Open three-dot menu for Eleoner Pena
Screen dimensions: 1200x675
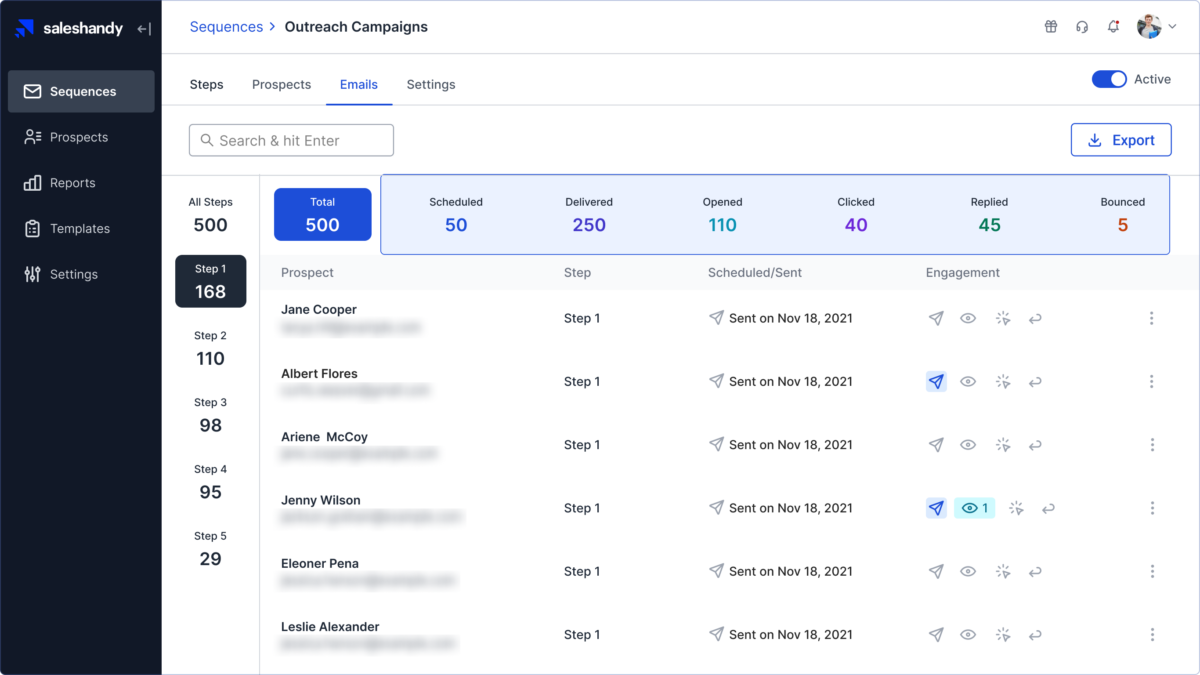pos(1152,572)
